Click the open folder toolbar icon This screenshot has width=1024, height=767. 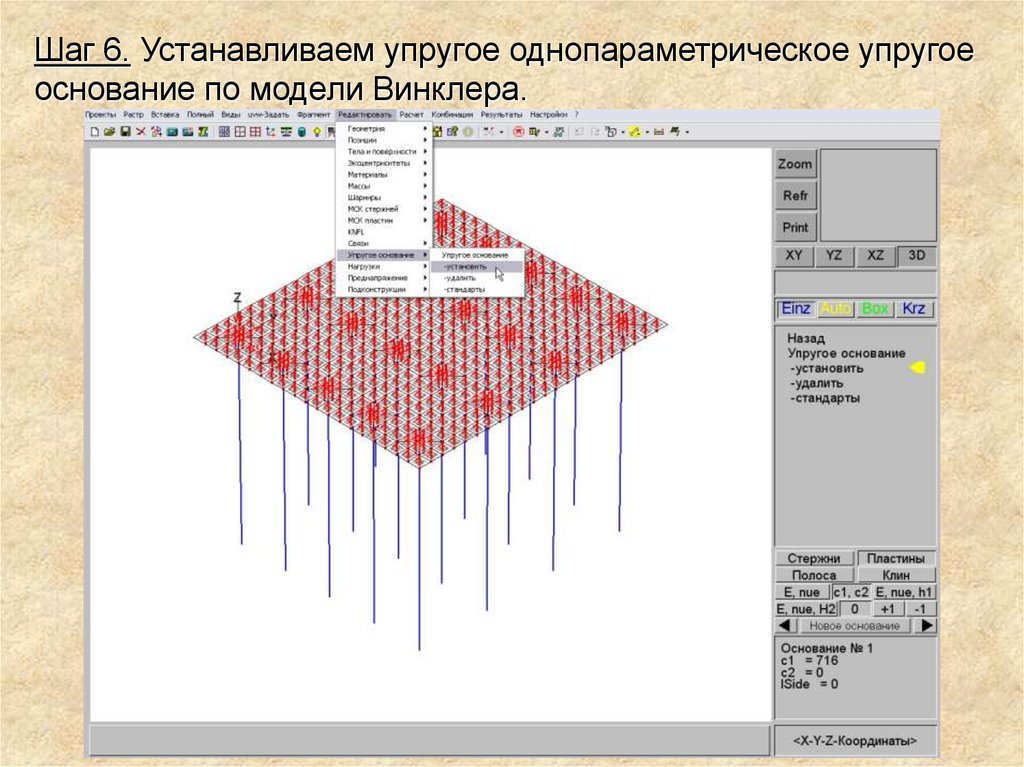point(109,132)
